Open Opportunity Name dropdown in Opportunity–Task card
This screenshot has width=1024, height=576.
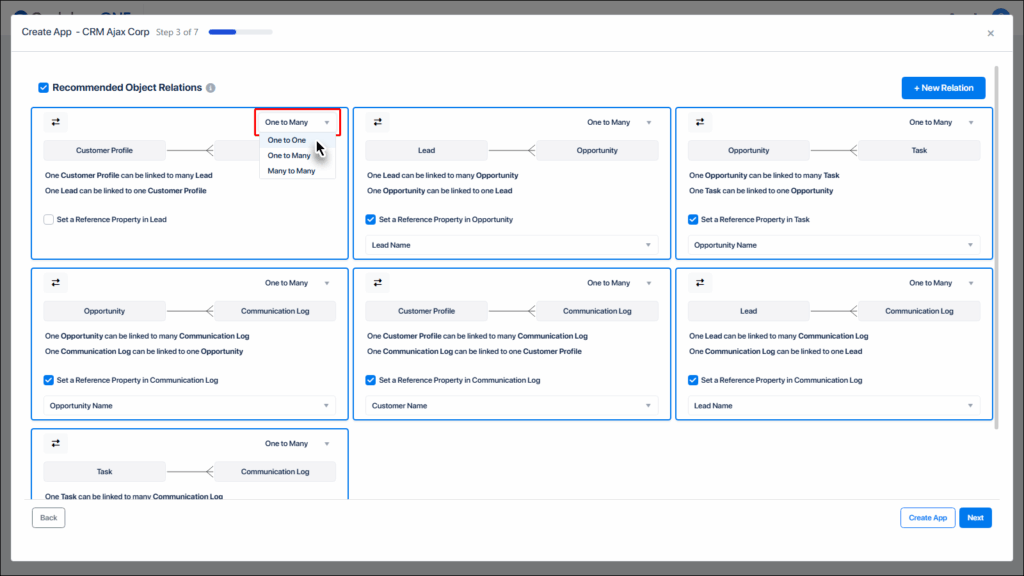pos(834,245)
